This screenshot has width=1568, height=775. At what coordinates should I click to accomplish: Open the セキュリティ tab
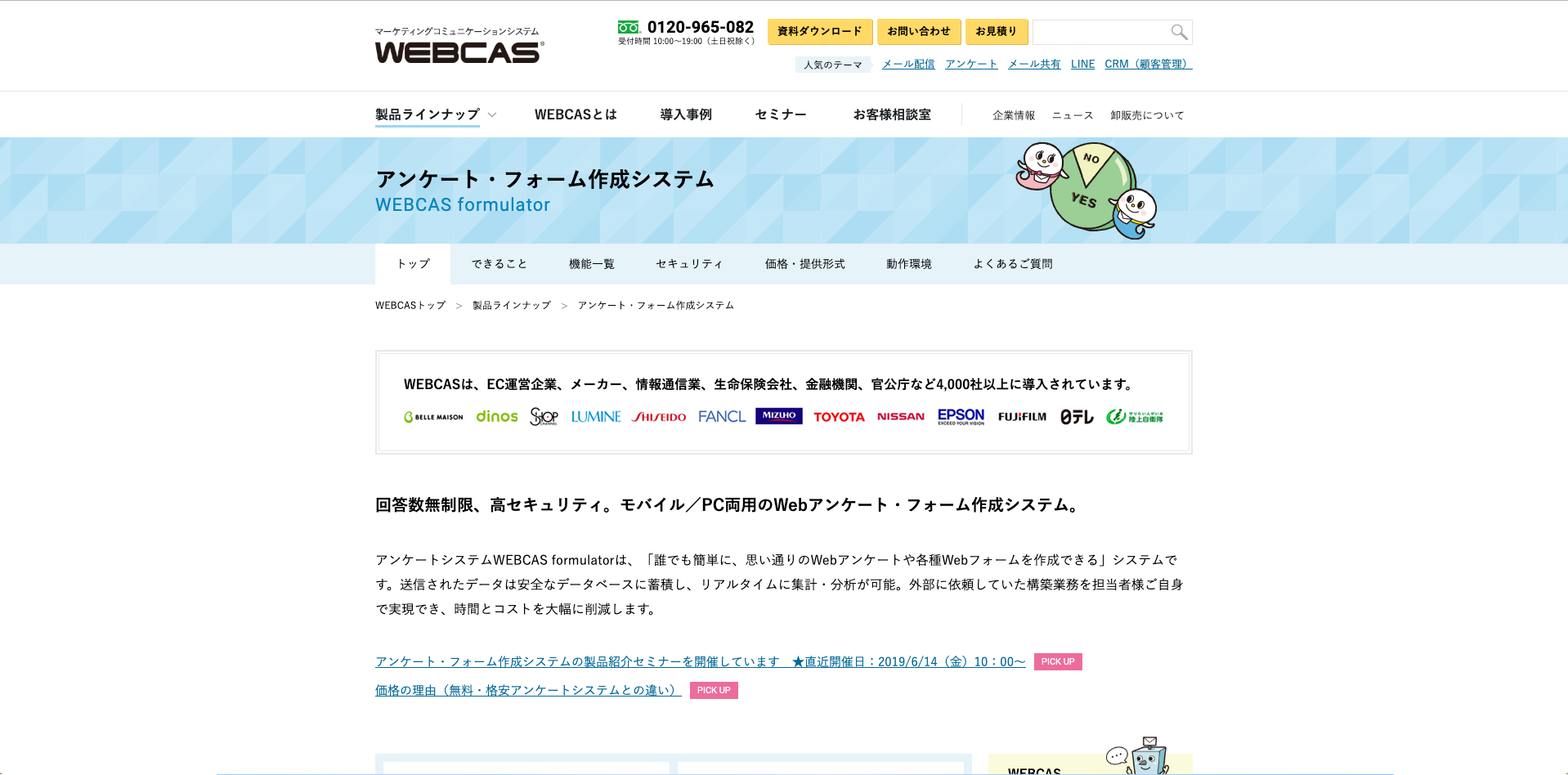[688, 263]
